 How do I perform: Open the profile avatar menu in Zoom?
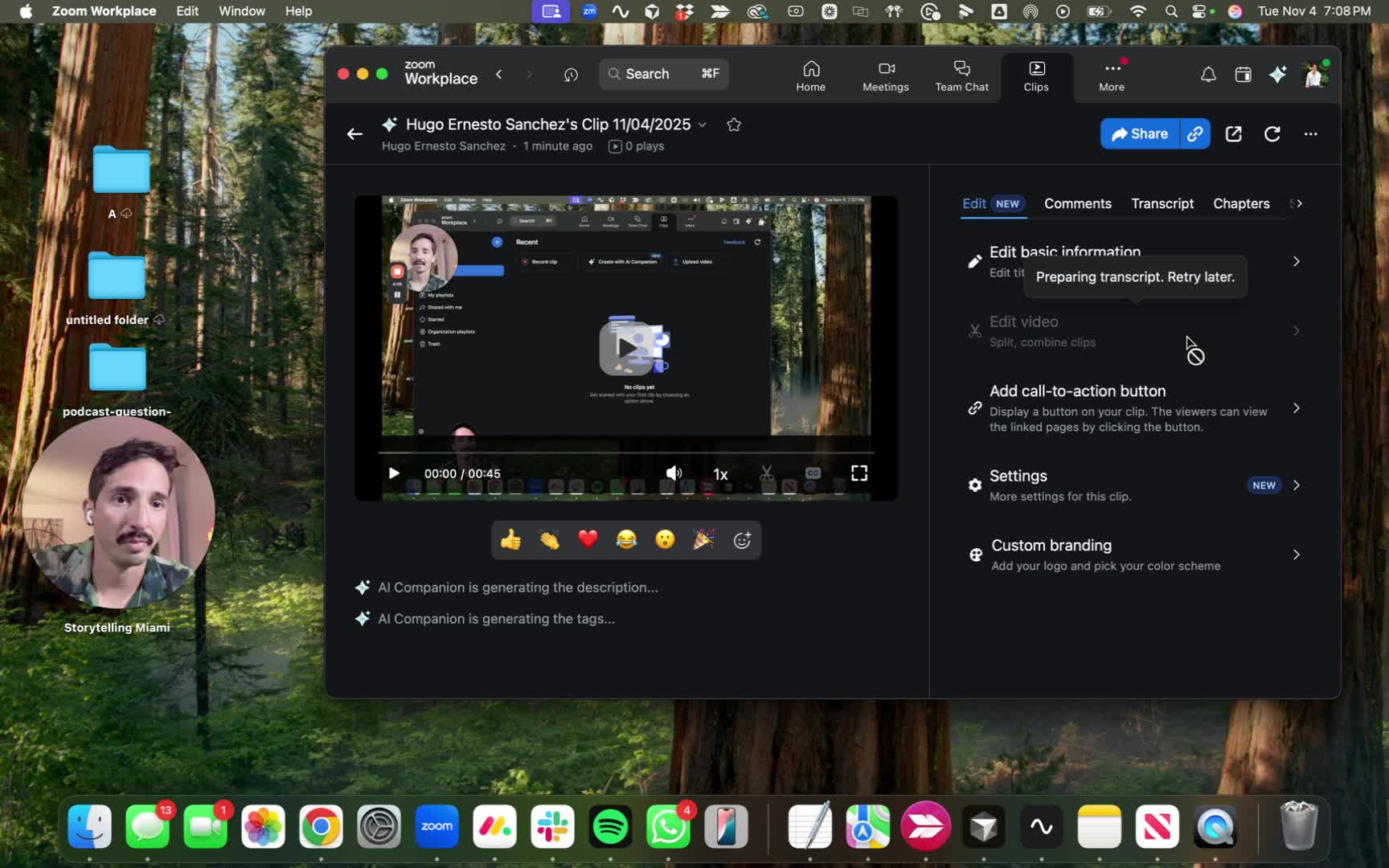(1315, 75)
